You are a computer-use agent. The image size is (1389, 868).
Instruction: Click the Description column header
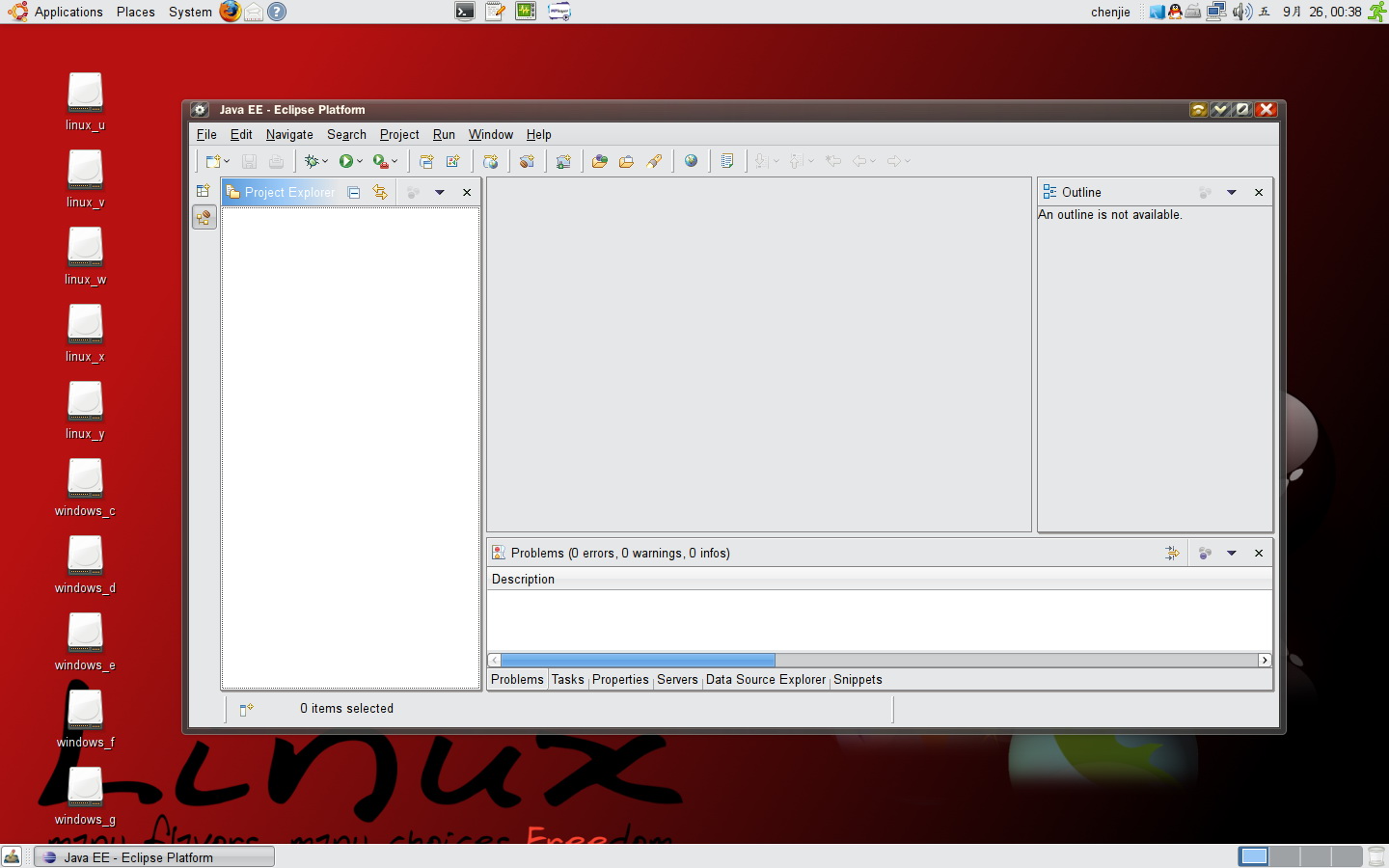point(880,579)
